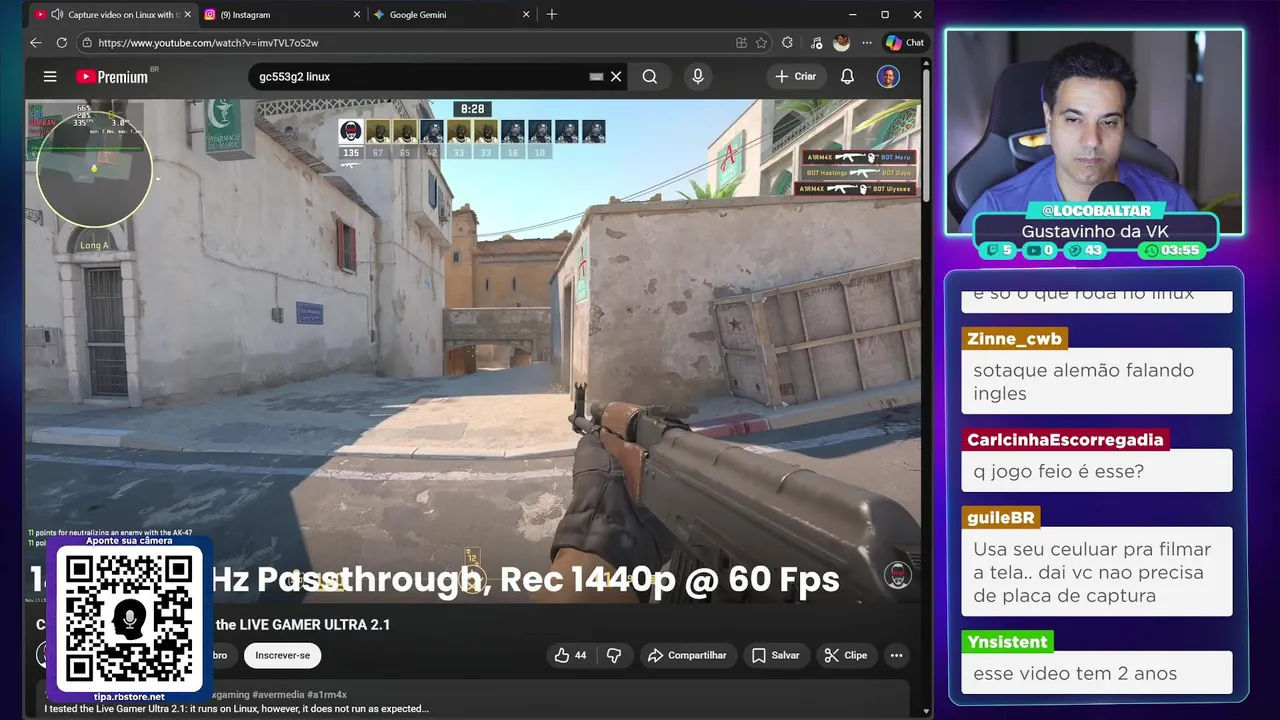The image size is (1280, 720).
Task: Open YouTube hamburger guide menu
Action: 50,76
